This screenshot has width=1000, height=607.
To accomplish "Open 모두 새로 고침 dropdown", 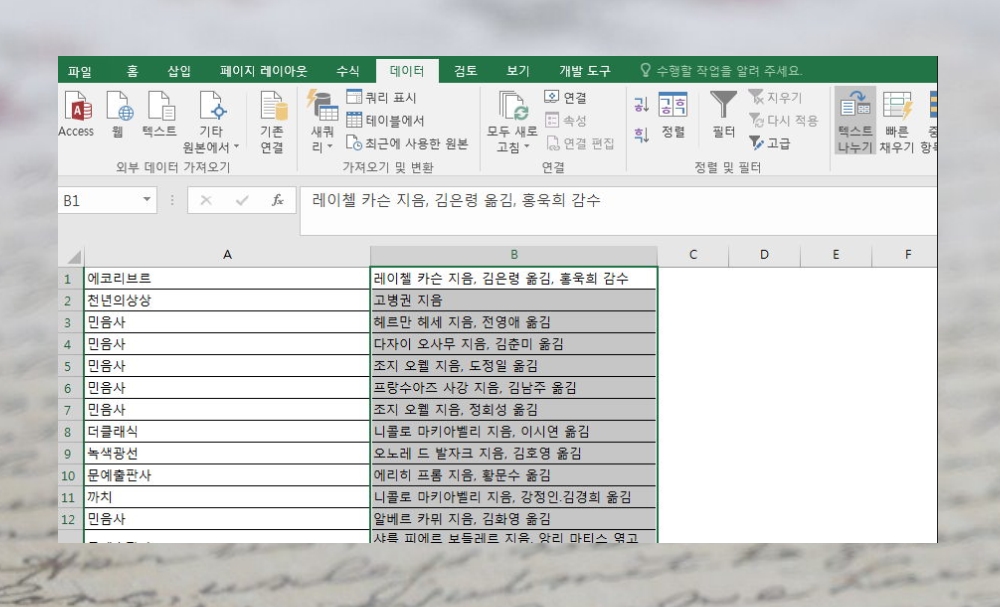I will coord(512,122).
